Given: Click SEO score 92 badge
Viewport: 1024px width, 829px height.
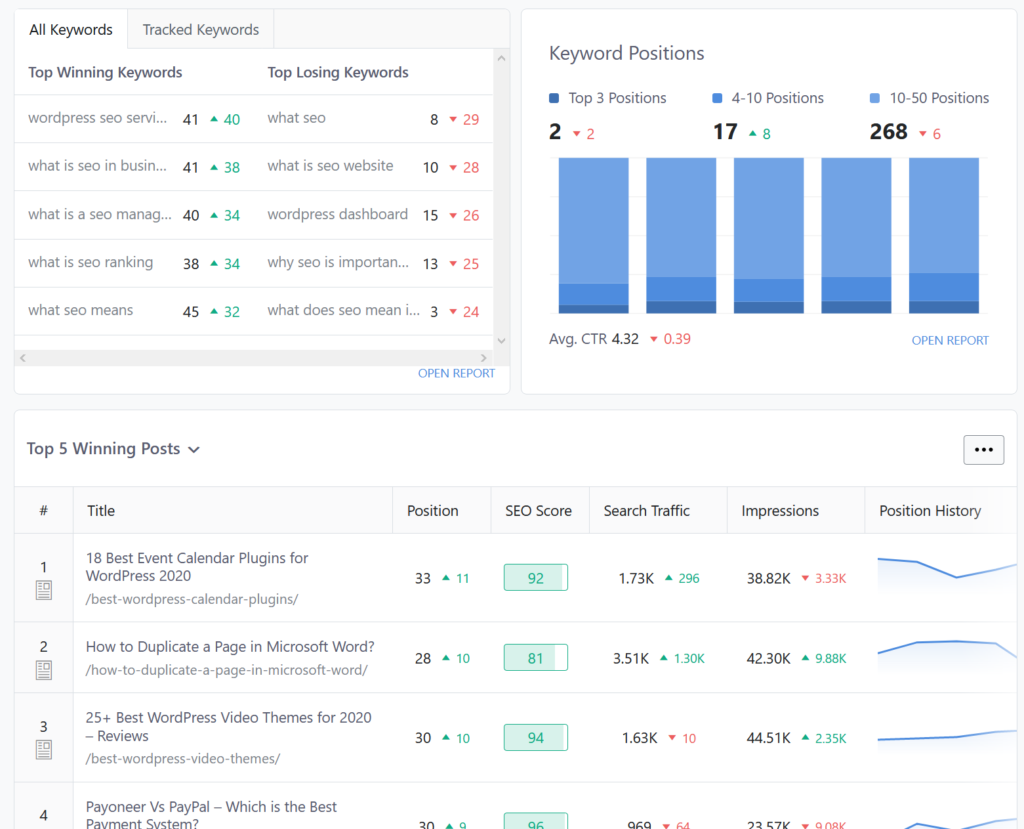Looking at the screenshot, I should tap(536, 577).
